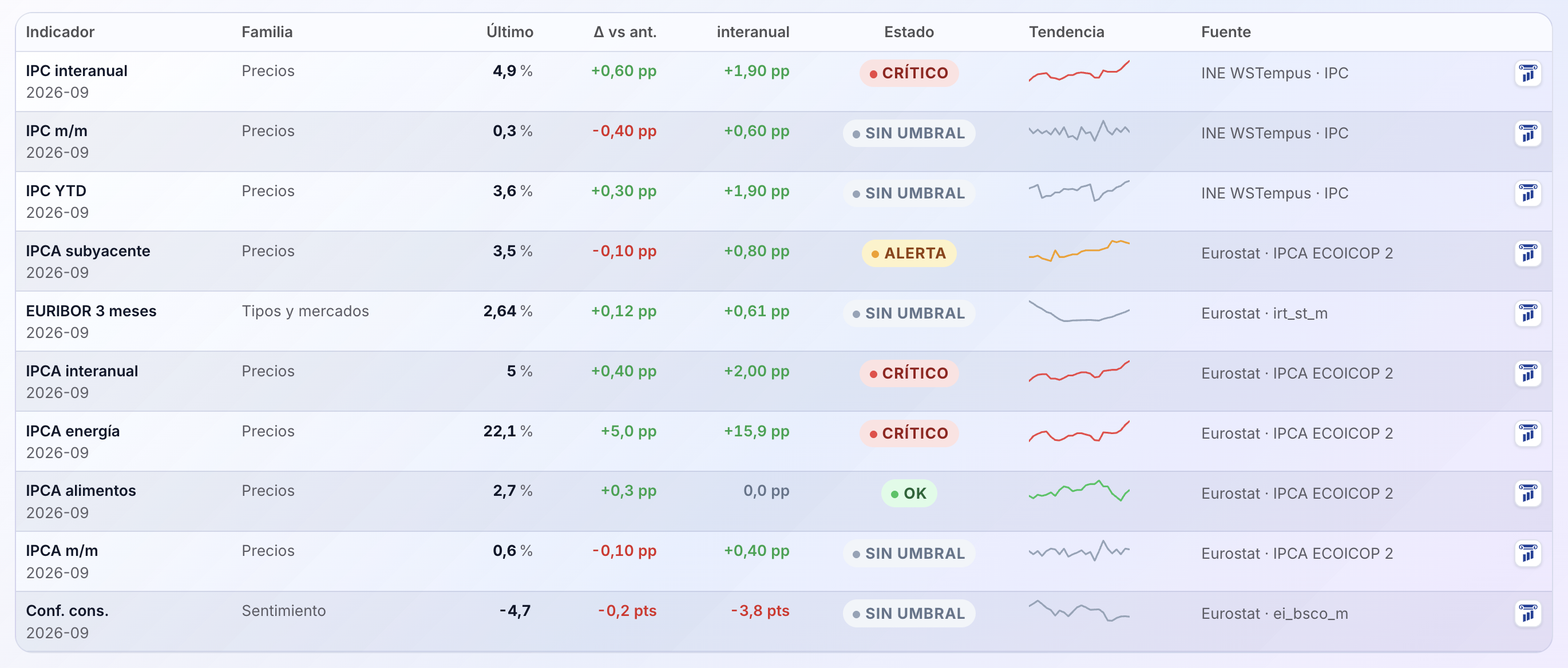Click the EURIBOR 3 meses sparkline

coord(1079,311)
